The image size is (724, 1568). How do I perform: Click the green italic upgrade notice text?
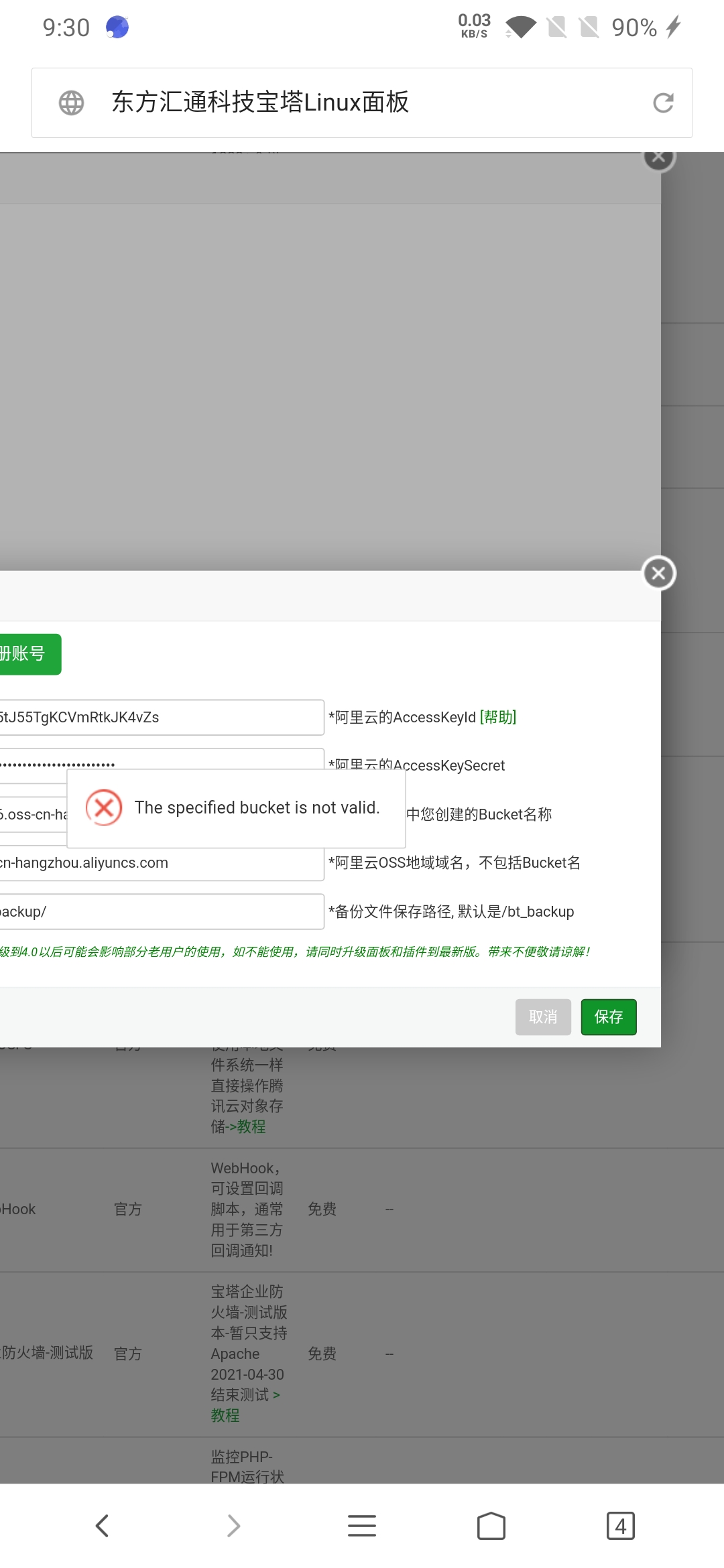tap(295, 952)
